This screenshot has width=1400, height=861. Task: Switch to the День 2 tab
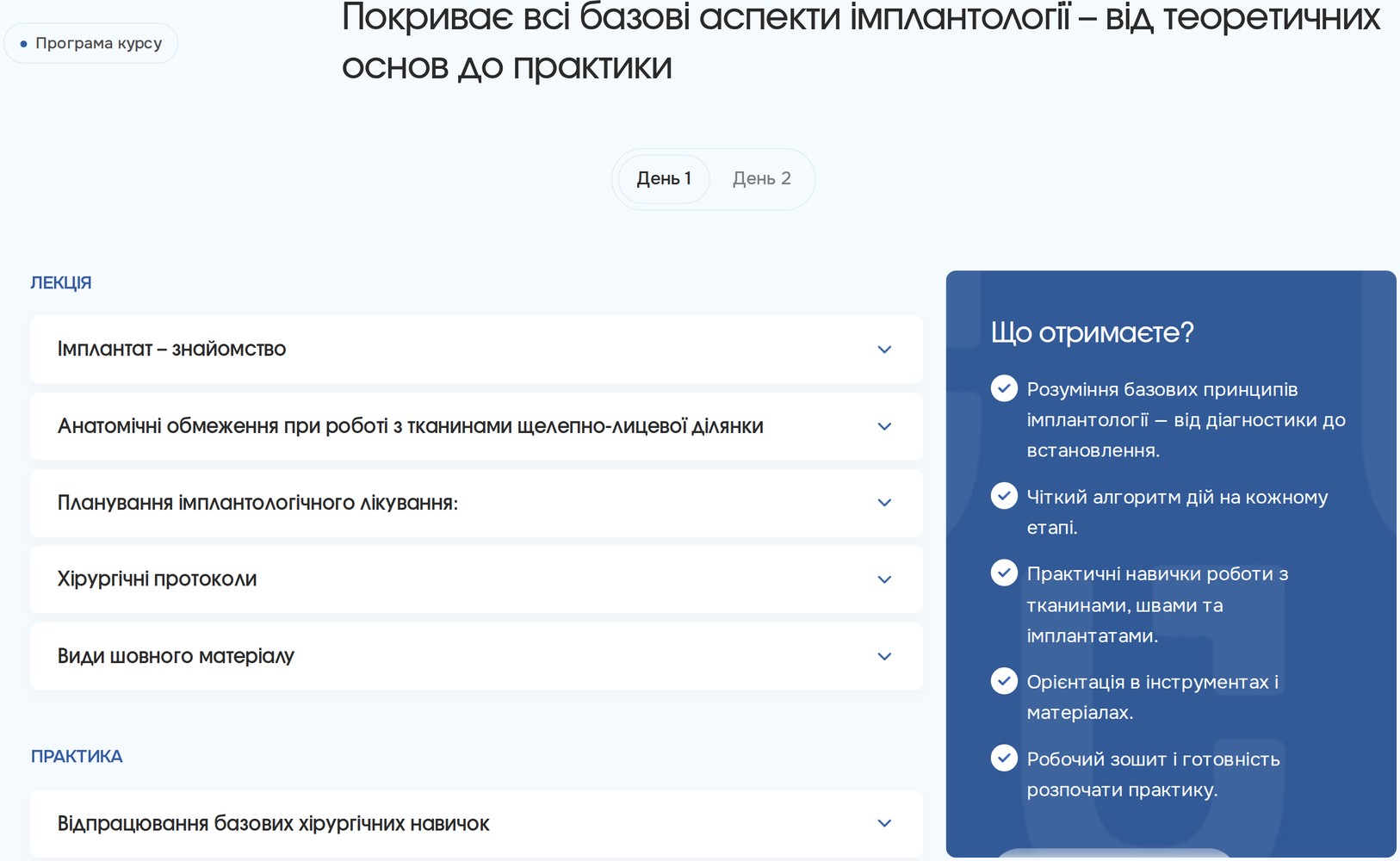tap(761, 179)
